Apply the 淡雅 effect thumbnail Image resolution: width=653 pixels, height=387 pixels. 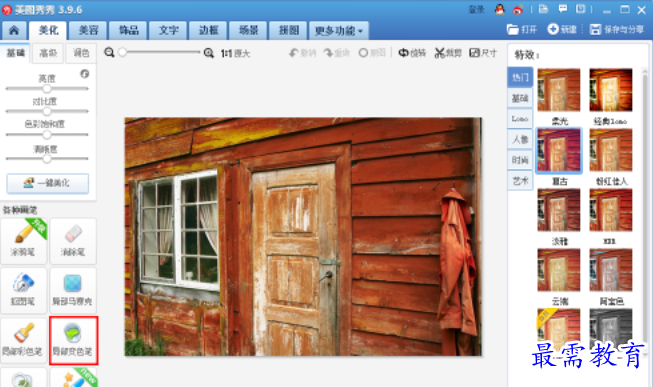pos(559,210)
